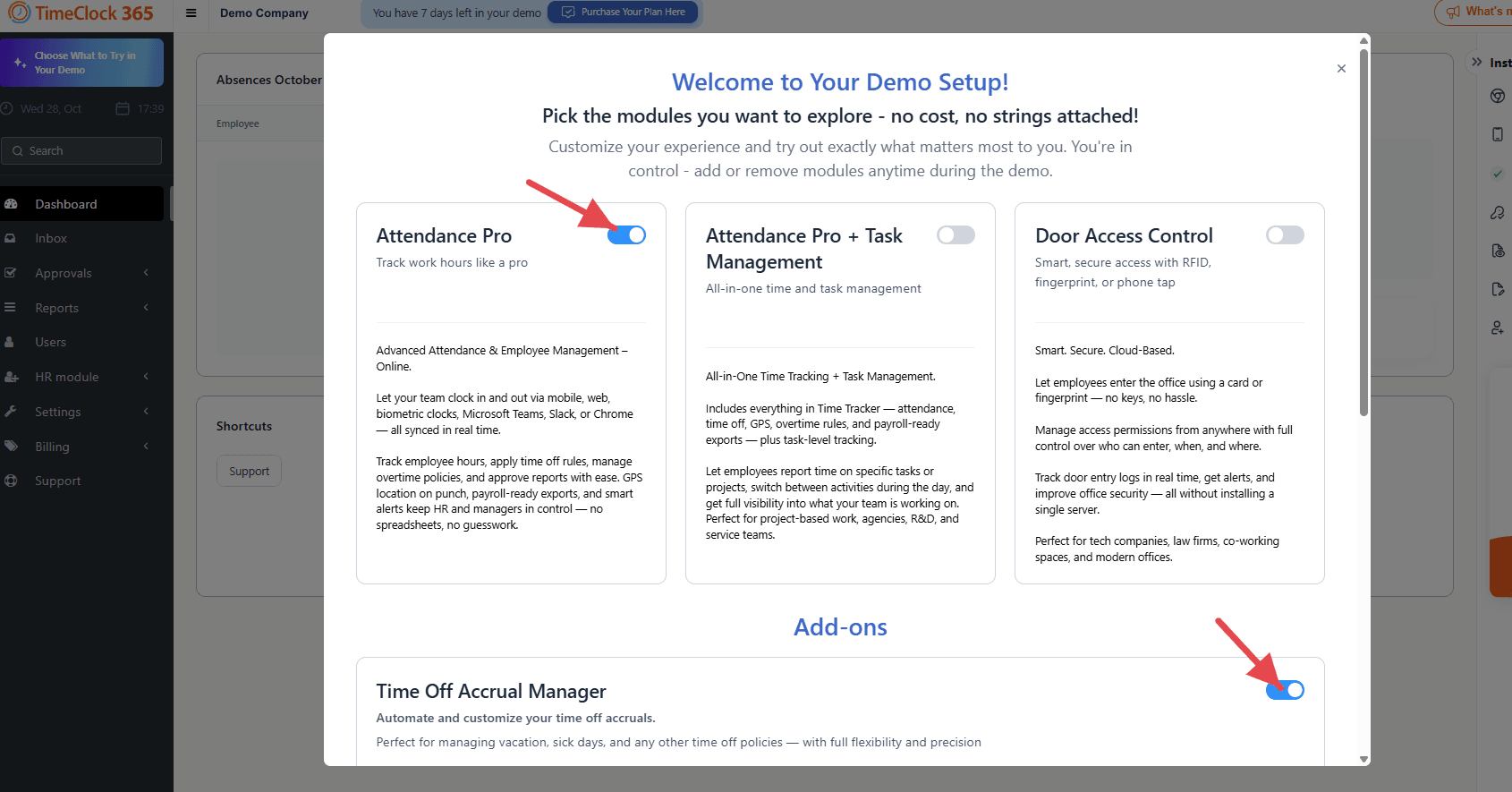Image resolution: width=1512 pixels, height=792 pixels.
Task: Expand the Settings submenu chevron
Action: click(146, 412)
